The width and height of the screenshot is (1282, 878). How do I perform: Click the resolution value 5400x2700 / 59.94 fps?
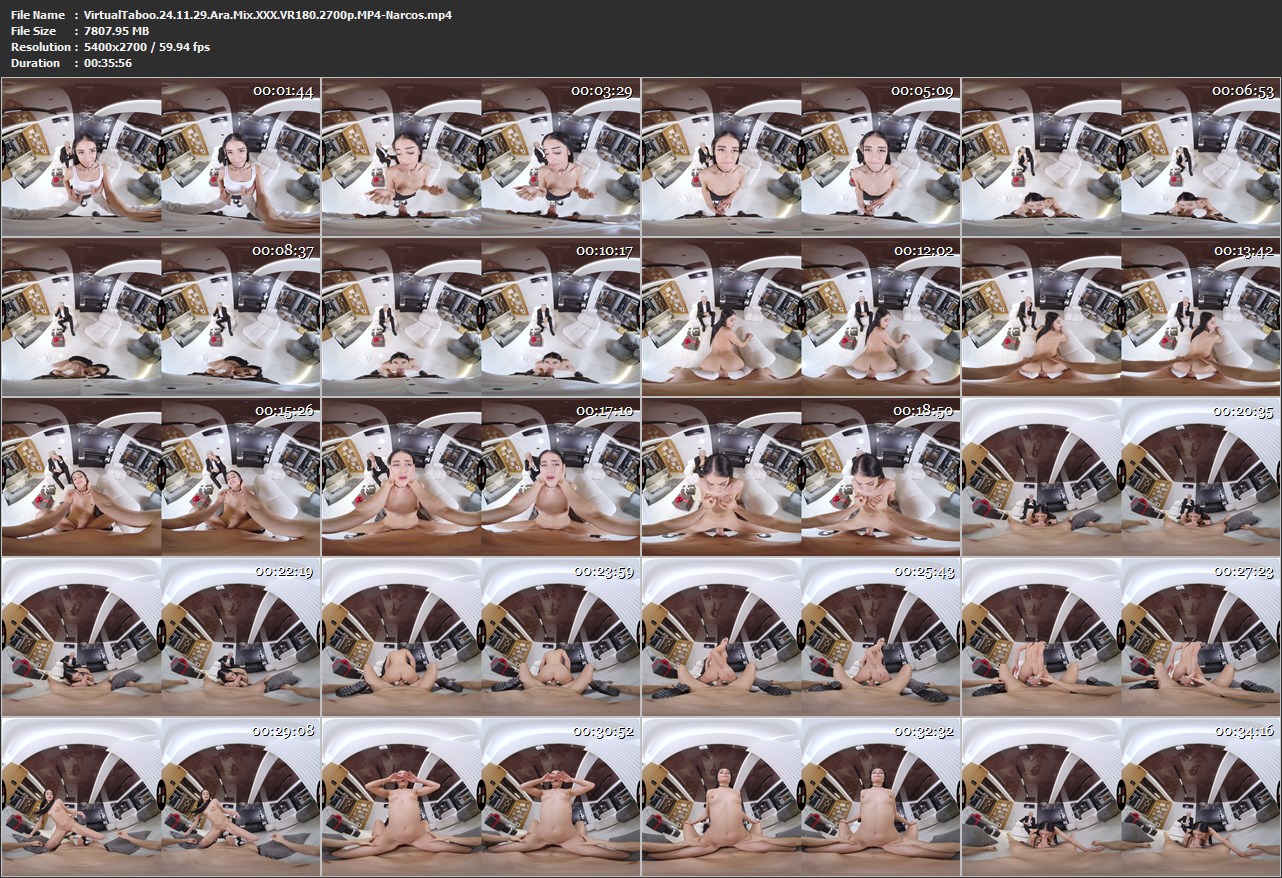point(147,47)
